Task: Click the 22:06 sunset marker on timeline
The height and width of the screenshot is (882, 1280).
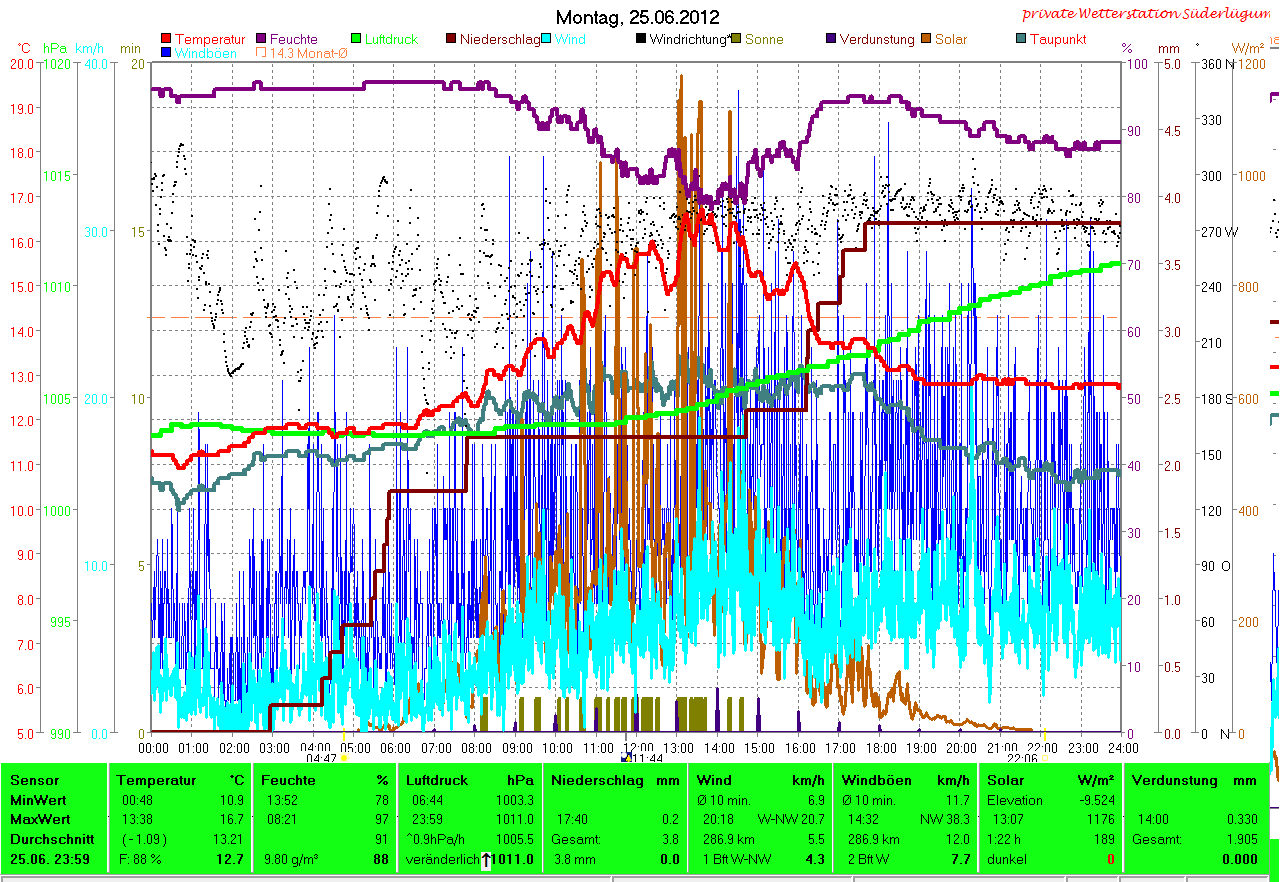Action: [1044, 758]
